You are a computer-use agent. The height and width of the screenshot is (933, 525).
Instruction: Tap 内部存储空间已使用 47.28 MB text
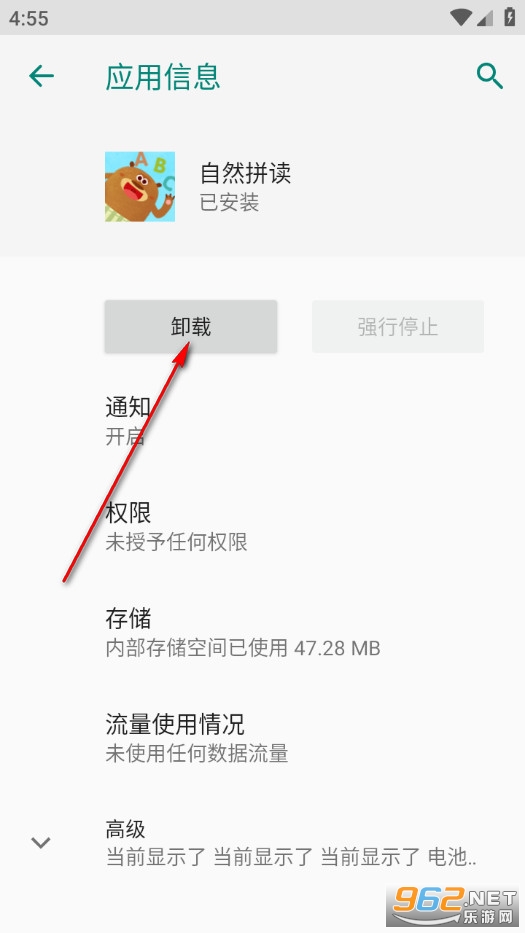pyautogui.click(x=243, y=648)
